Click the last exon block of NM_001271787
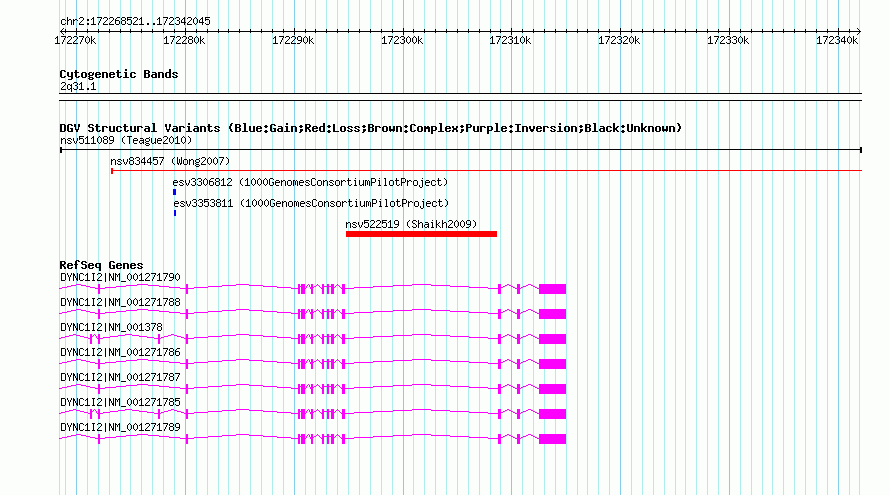 [552, 389]
